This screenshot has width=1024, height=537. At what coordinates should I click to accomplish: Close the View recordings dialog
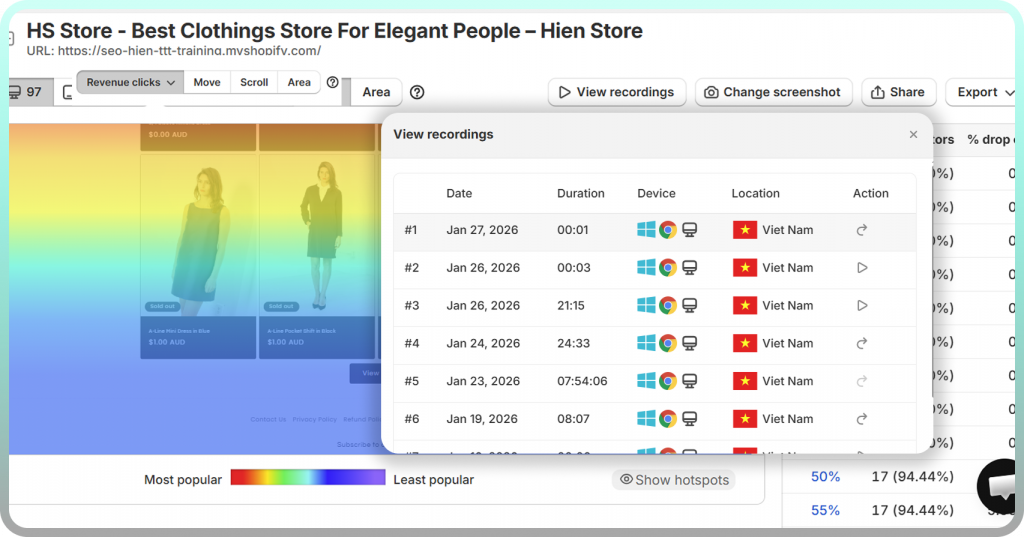913,134
